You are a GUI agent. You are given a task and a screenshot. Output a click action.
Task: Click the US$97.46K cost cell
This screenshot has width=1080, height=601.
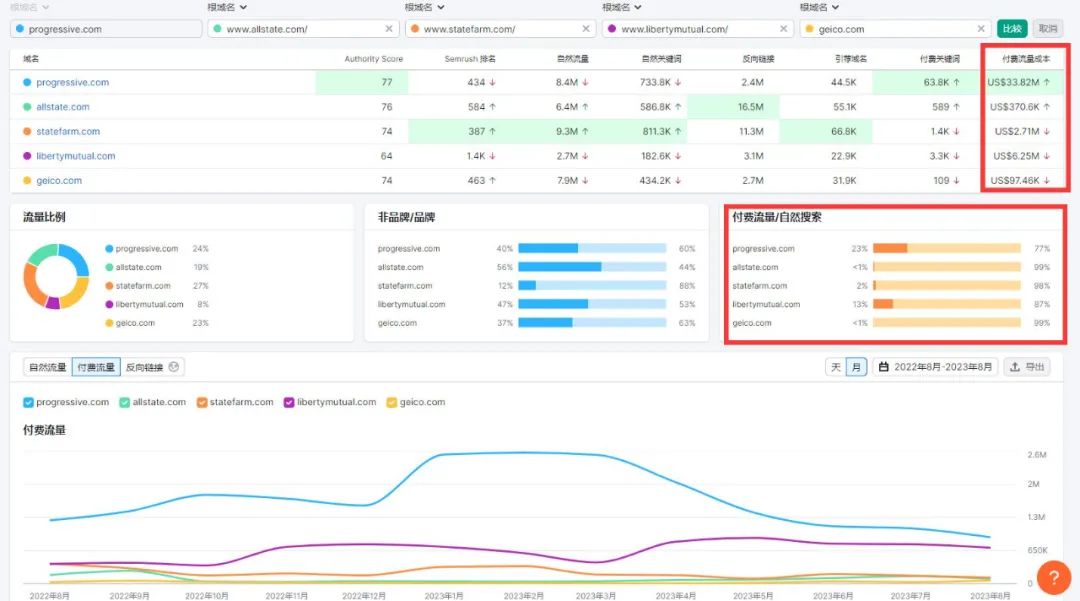pos(1020,180)
